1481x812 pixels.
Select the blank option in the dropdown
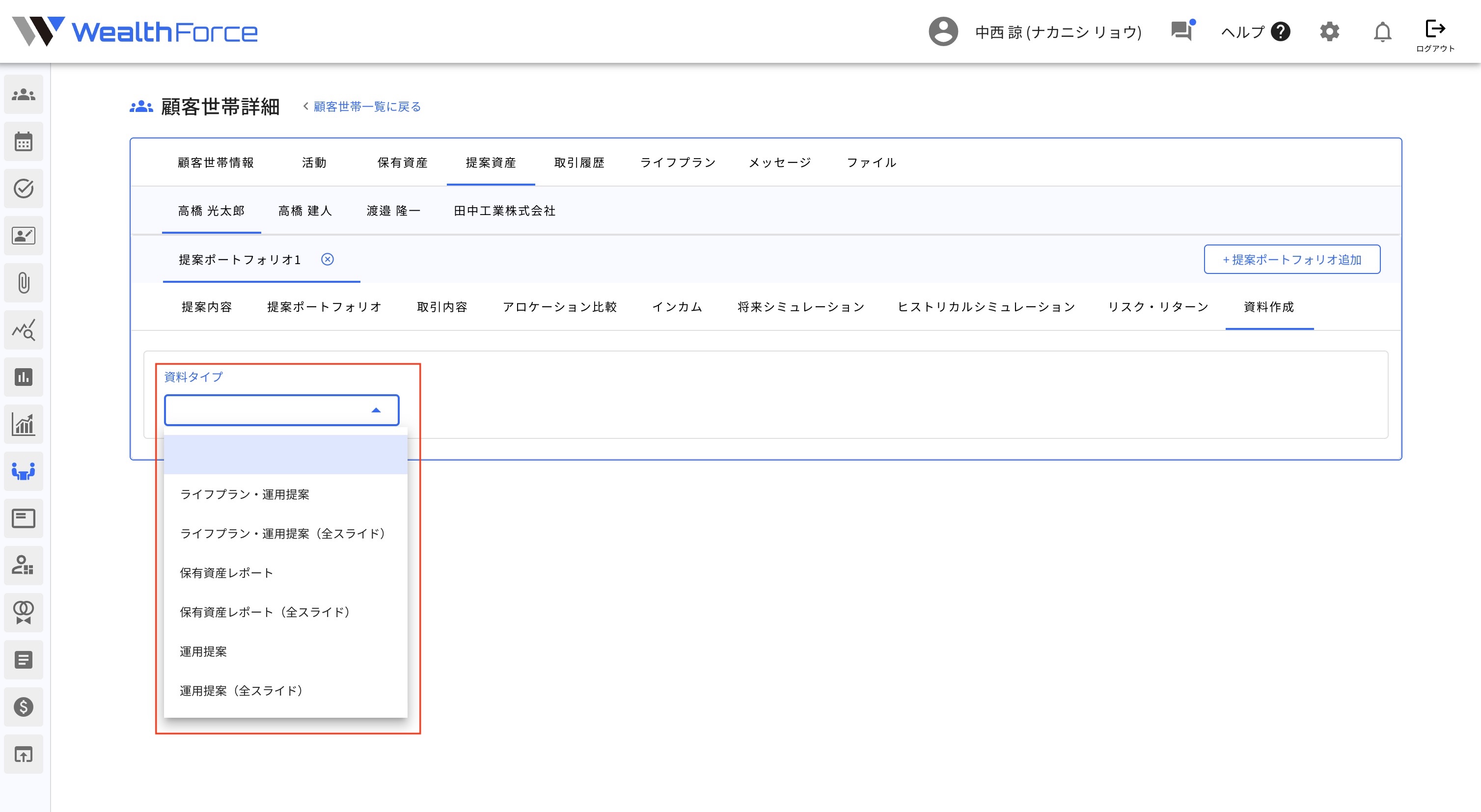[x=285, y=455]
